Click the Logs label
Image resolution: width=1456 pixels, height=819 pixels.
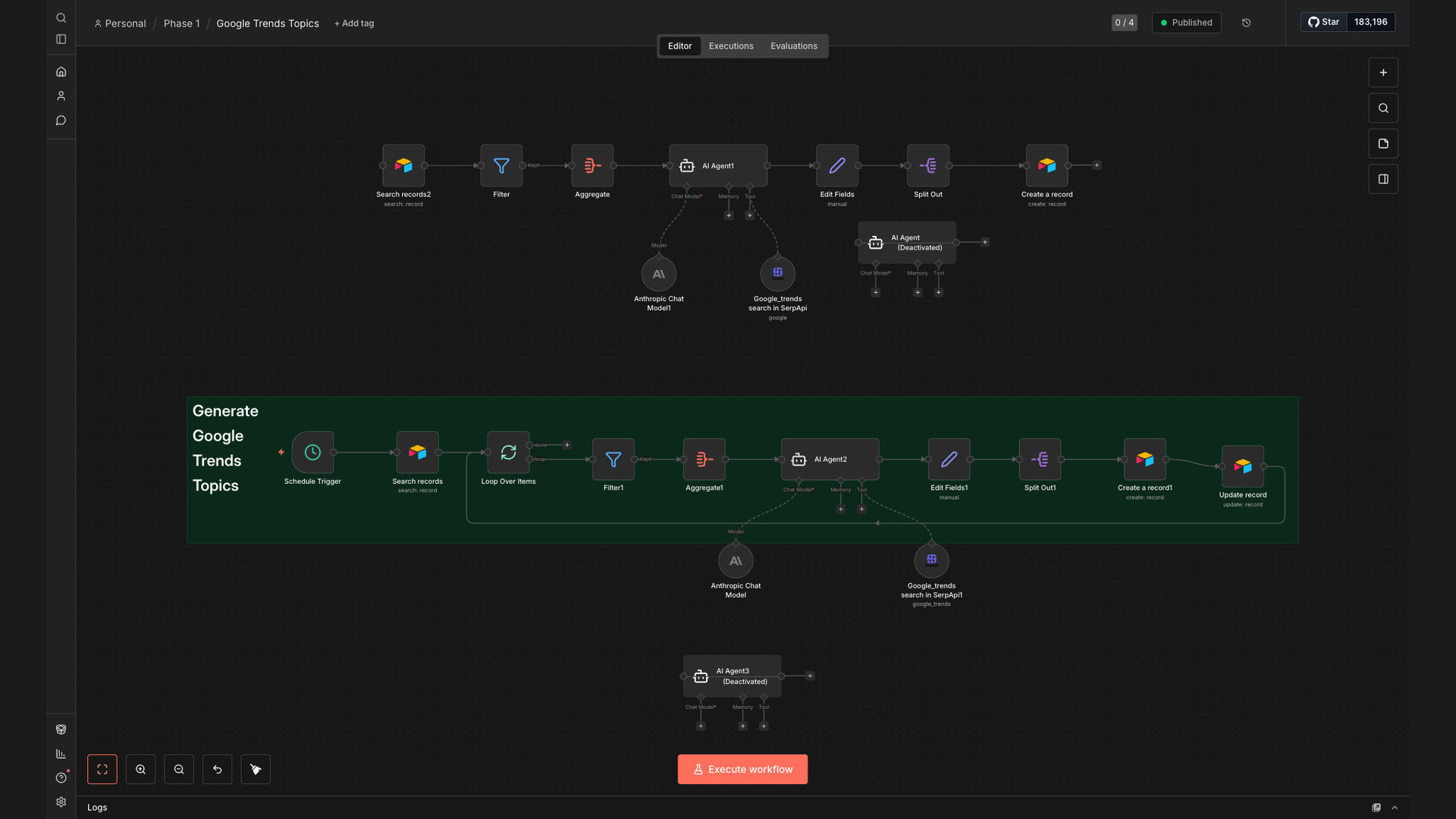pyautogui.click(x=97, y=808)
